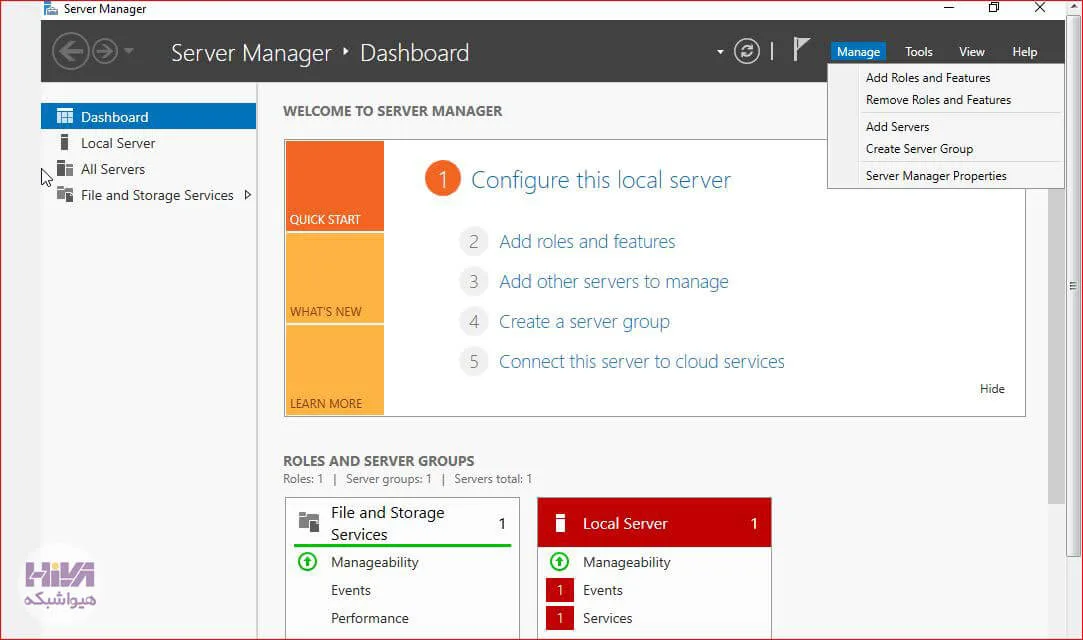Select the QUICK START tile
This screenshot has height=640, width=1083.
(335, 186)
